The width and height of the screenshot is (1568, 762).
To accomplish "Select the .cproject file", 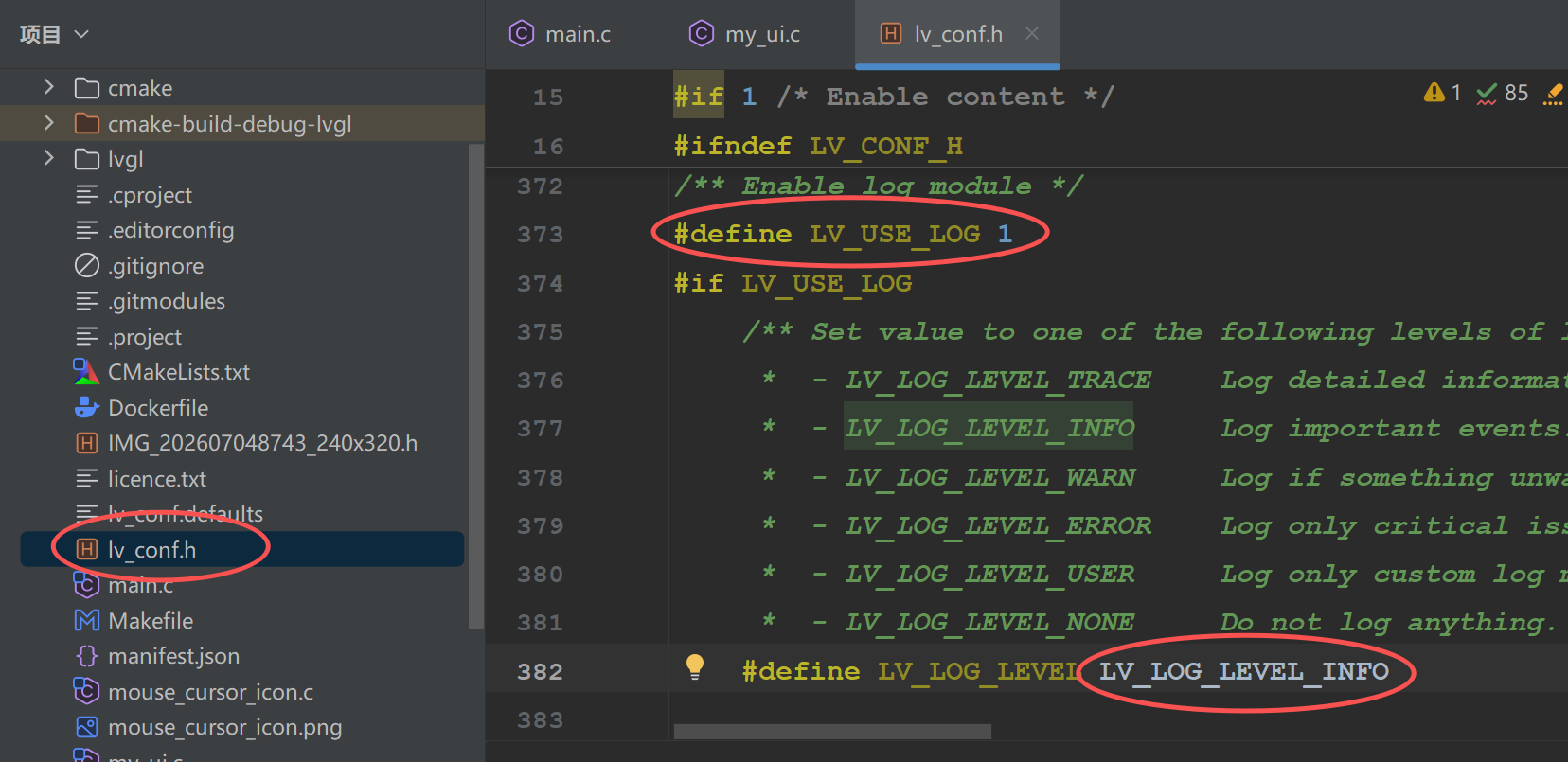I will coord(150,195).
